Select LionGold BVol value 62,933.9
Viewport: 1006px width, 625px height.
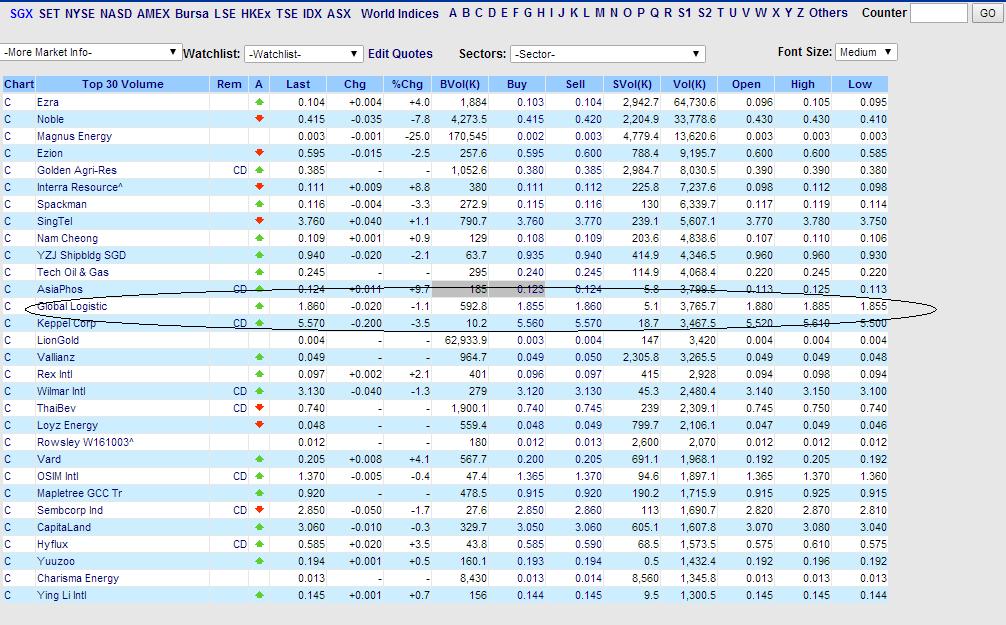[466, 340]
